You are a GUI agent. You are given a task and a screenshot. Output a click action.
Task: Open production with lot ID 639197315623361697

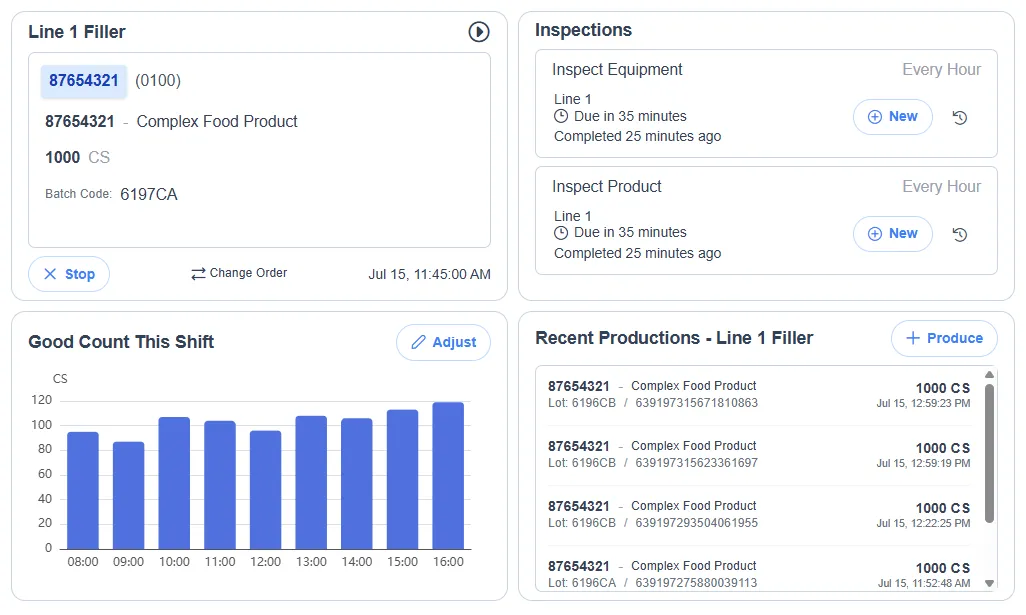(x=759, y=455)
